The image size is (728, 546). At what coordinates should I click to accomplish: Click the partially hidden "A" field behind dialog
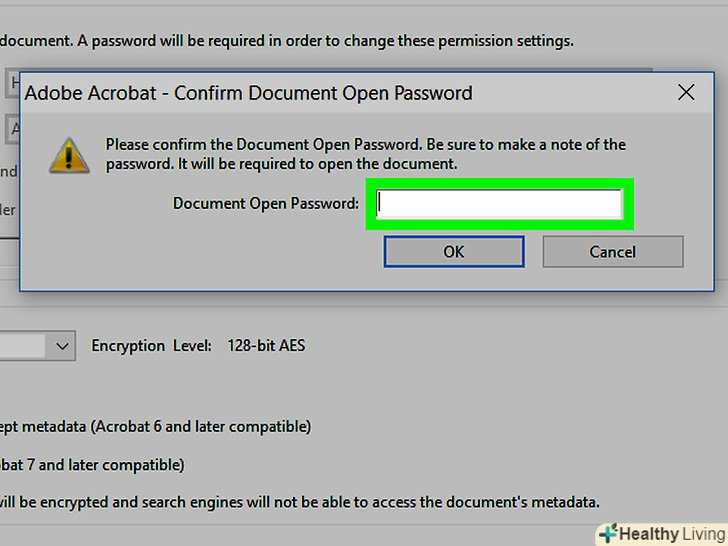pos(14,127)
